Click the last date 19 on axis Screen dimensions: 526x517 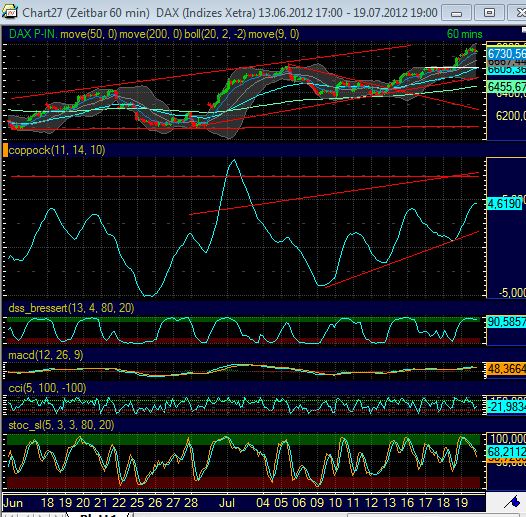(461, 503)
